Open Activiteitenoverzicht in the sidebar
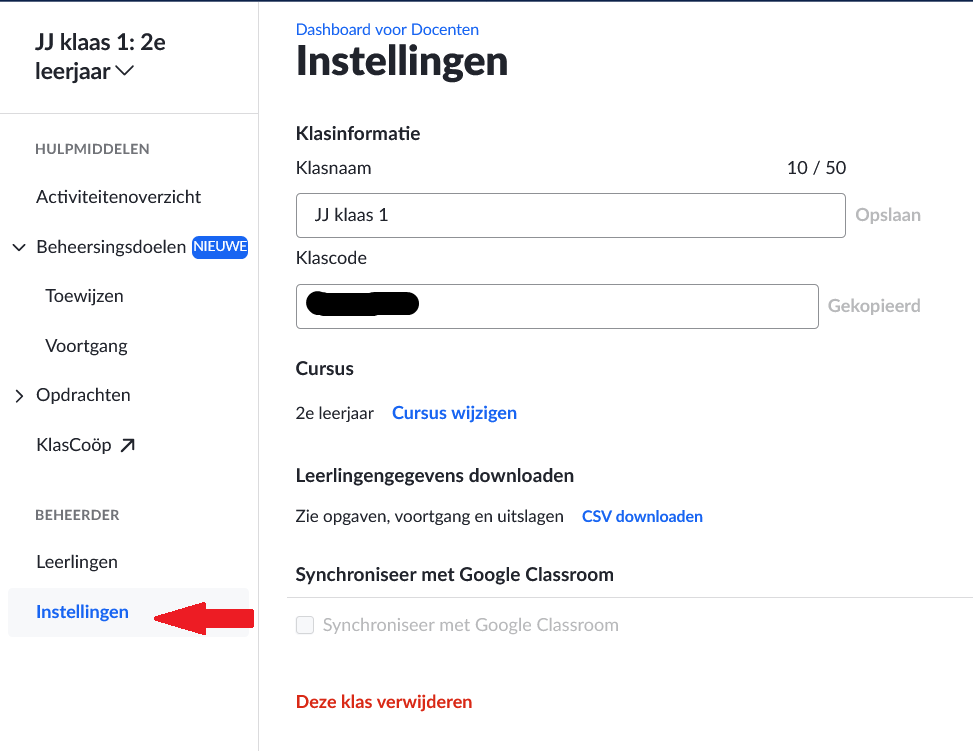Screen dimensions: 973x751 pyautogui.click(x=119, y=197)
